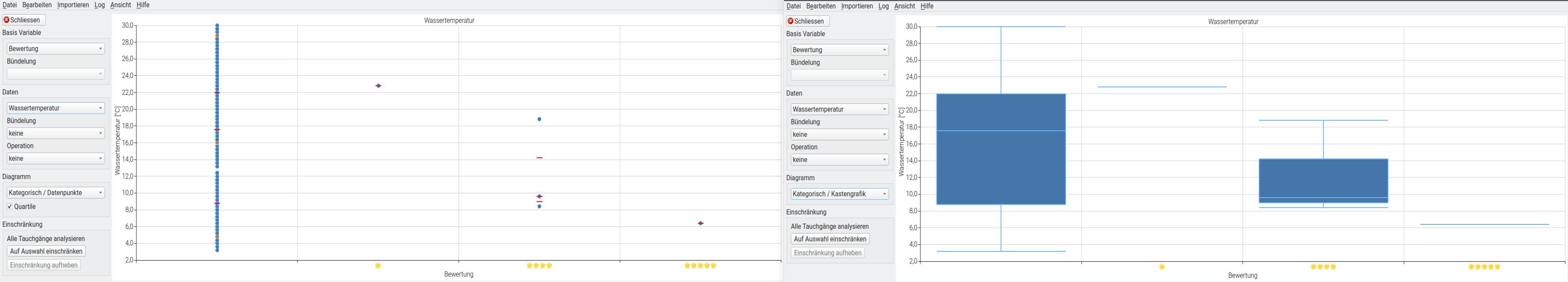Open the Operation 'keine' dropdown in the box-plot window
This screenshot has width=1568, height=282.
click(x=839, y=159)
